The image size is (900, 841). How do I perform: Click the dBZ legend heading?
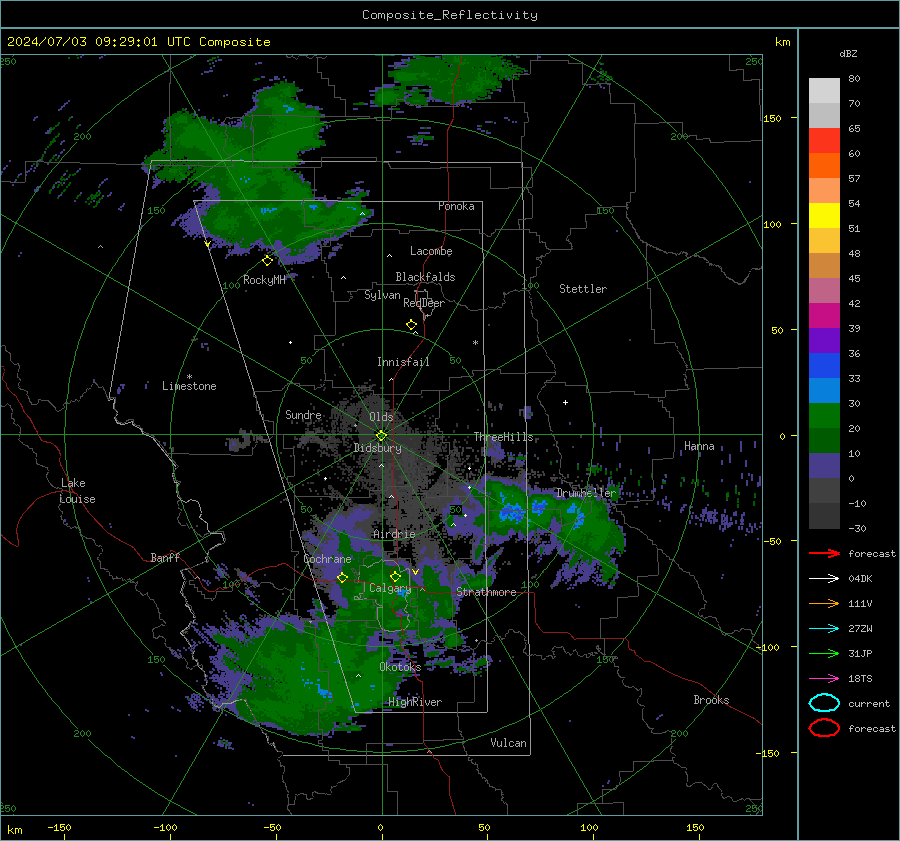click(x=848, y=53)
